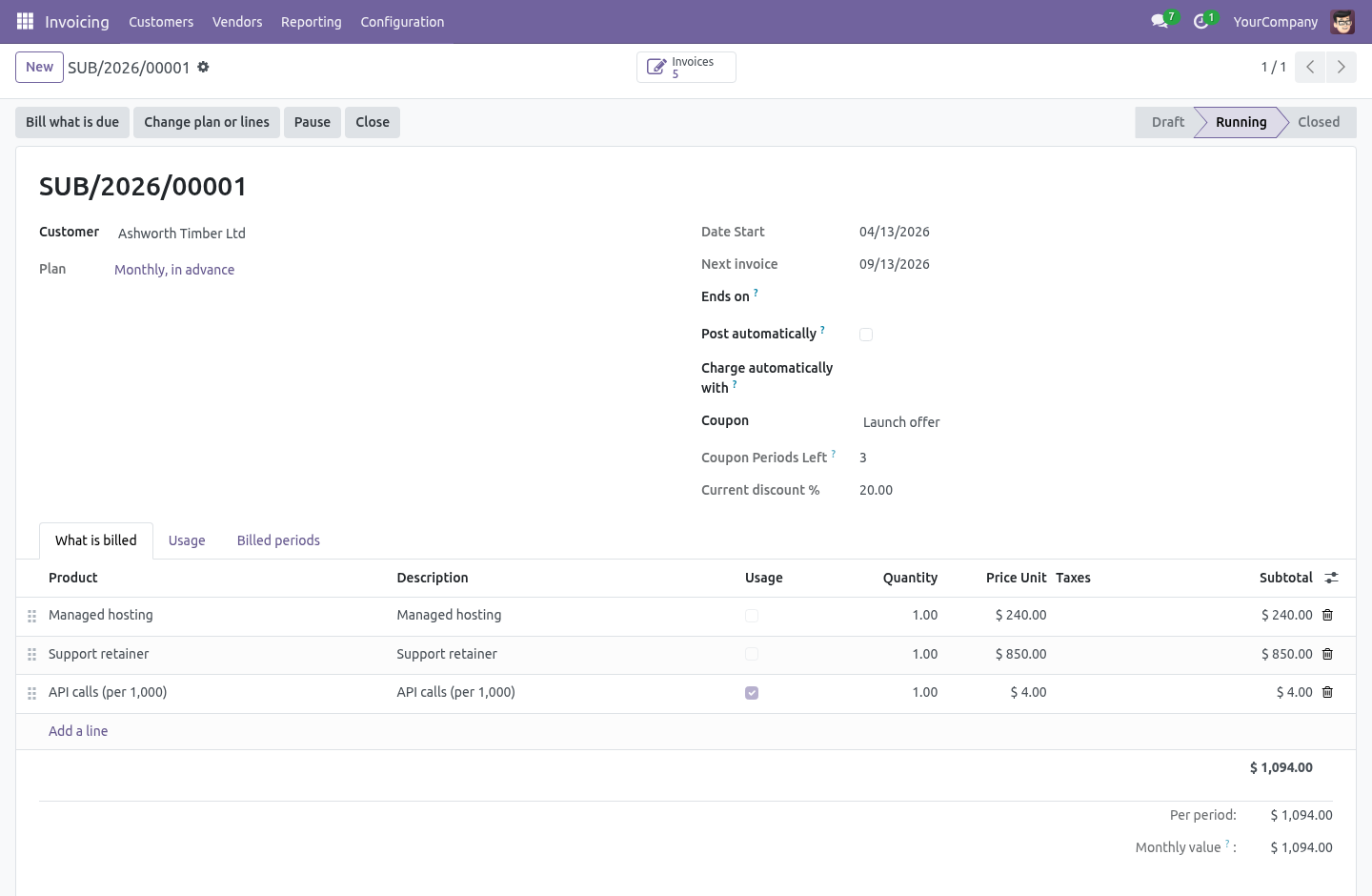
Task: Open the Reporting menu
Action: (312, 21)
